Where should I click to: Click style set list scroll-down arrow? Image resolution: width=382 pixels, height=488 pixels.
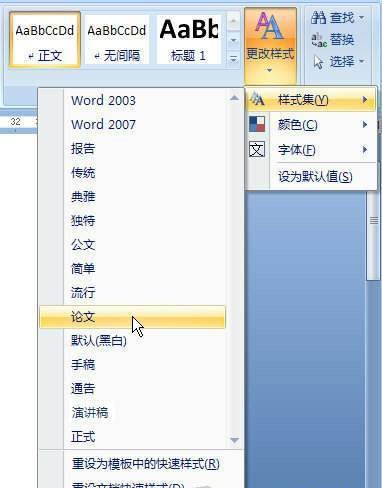tap(234, 440)
